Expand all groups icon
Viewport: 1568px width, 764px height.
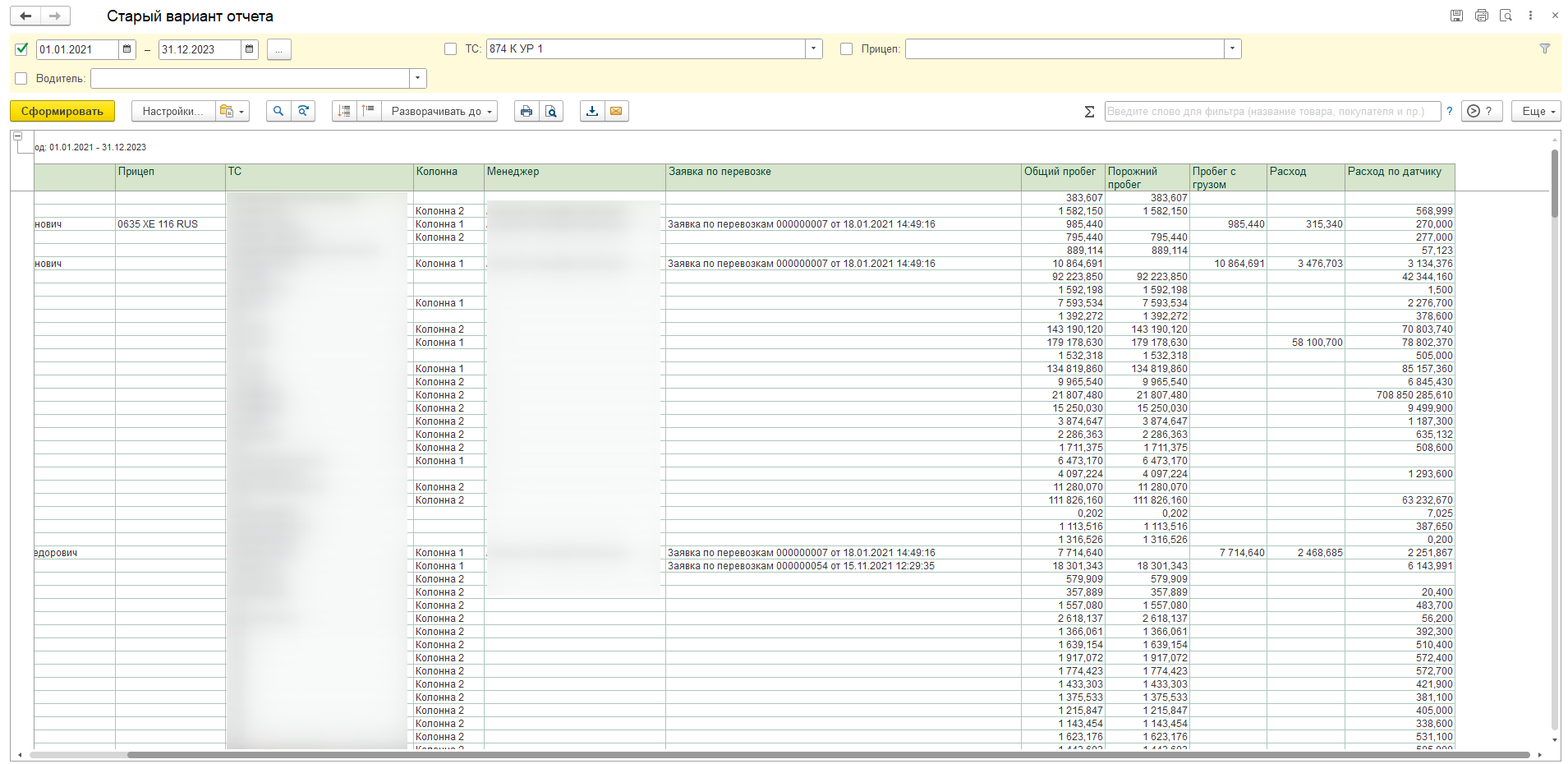tap(369, 112)
